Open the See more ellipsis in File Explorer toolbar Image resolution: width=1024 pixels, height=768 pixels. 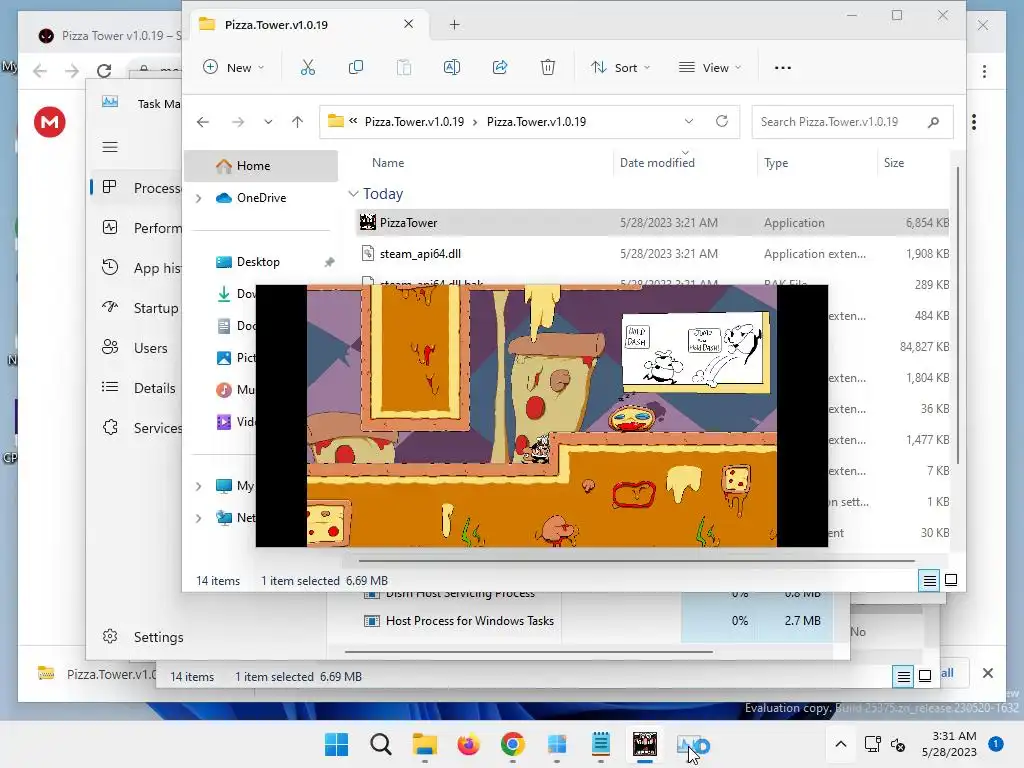[x=782, y=67]
